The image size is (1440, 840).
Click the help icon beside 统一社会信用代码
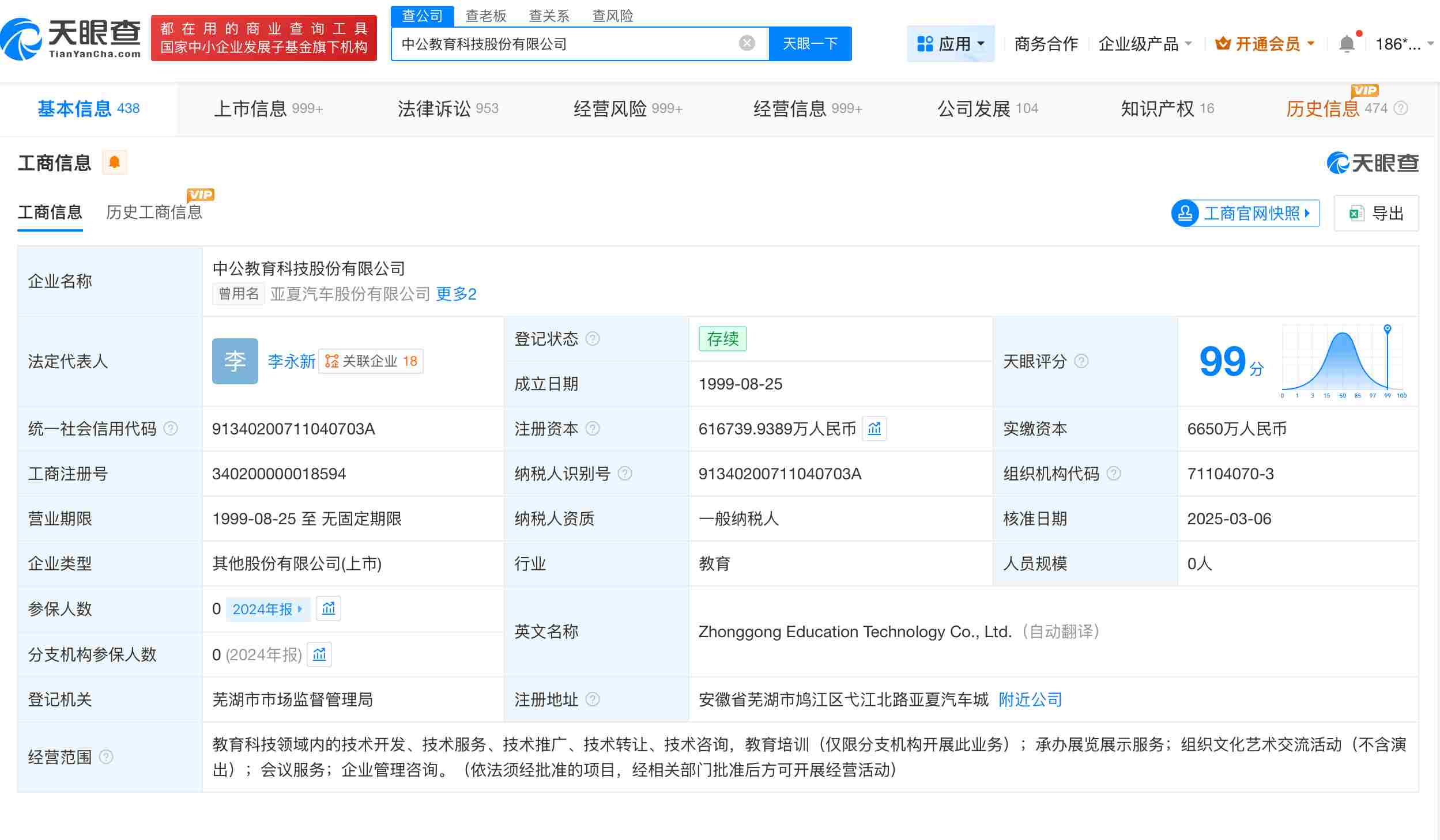click(169, 429)
